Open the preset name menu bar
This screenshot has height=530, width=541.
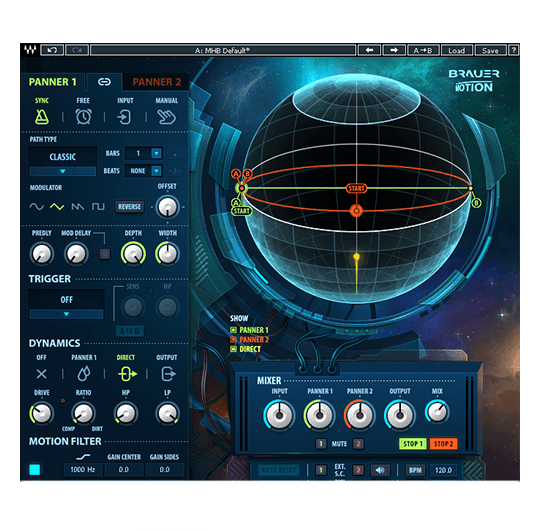(x=223, y=50)
